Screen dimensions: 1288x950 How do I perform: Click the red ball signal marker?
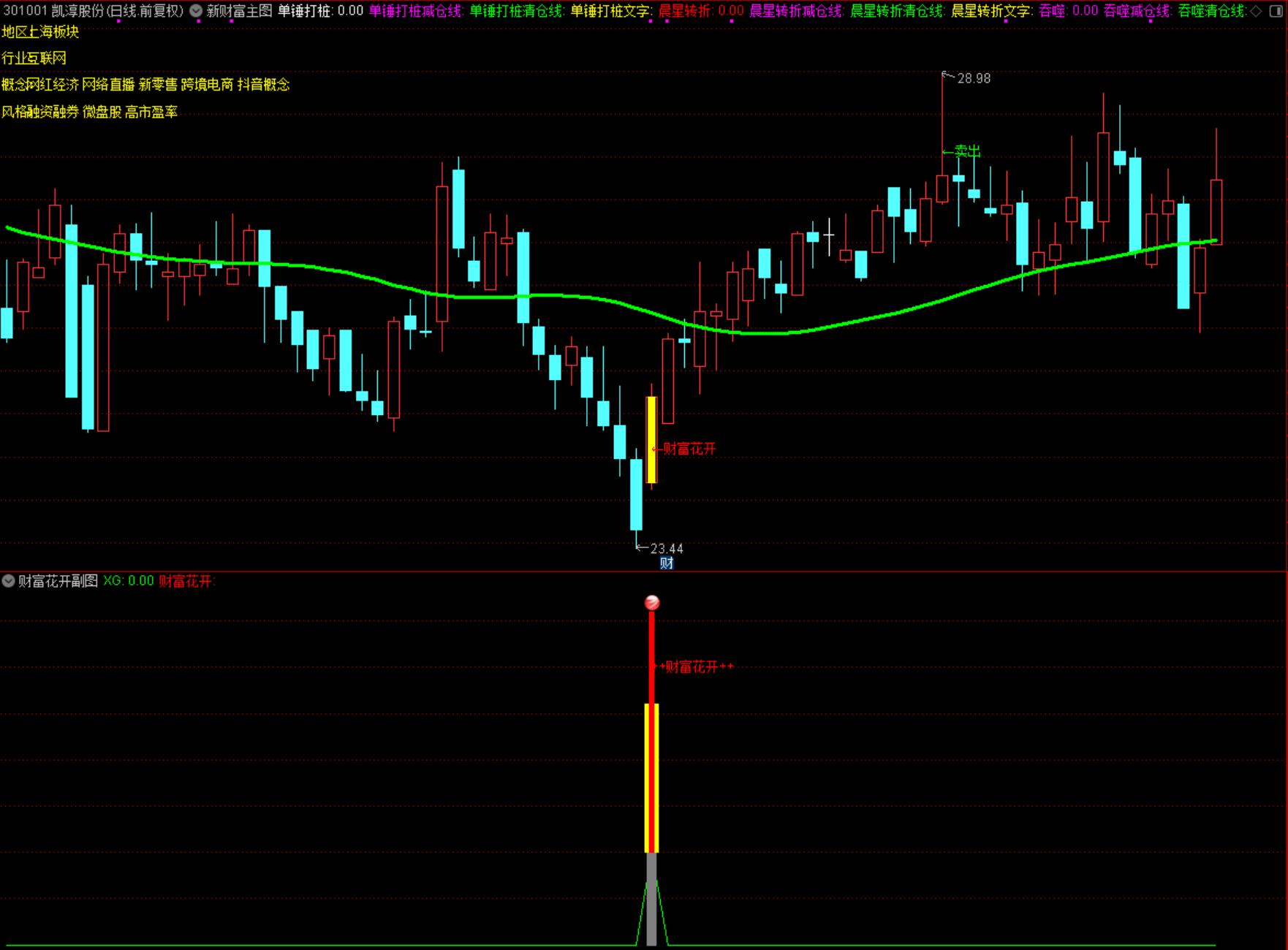point(652,602)
